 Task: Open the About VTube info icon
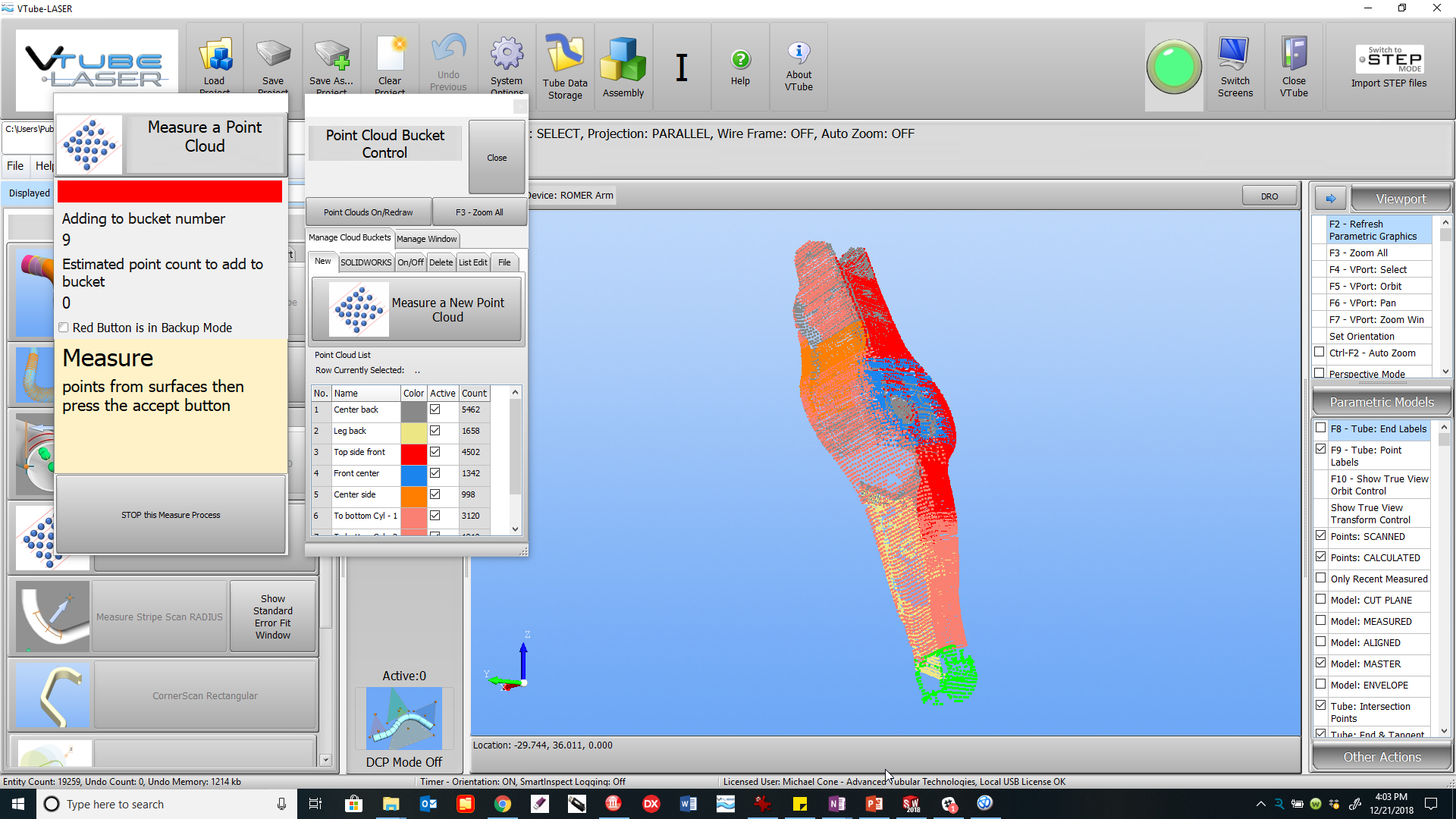(799, 53)
